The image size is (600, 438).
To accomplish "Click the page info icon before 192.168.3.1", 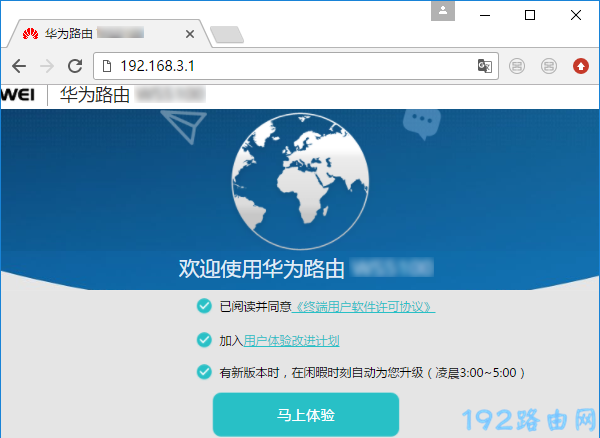I will [106, 66].
